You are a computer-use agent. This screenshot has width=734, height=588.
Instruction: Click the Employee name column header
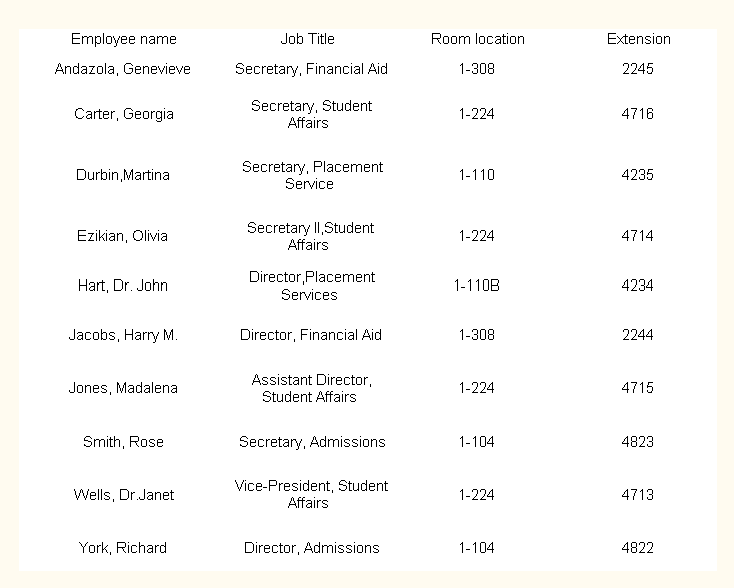(x=123, y=39)
